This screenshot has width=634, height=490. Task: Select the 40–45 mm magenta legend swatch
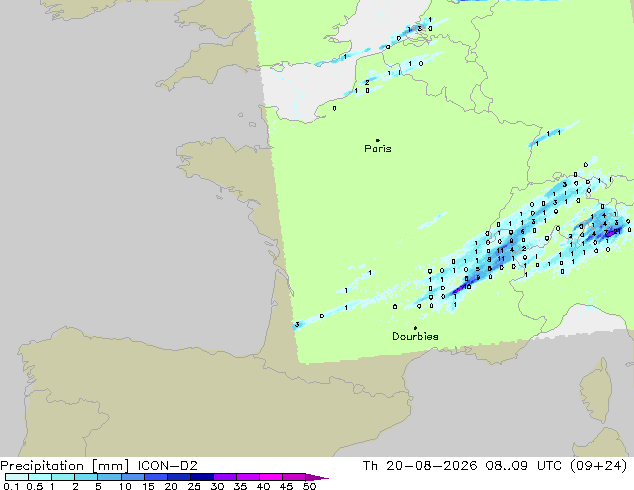pos(271,477)
